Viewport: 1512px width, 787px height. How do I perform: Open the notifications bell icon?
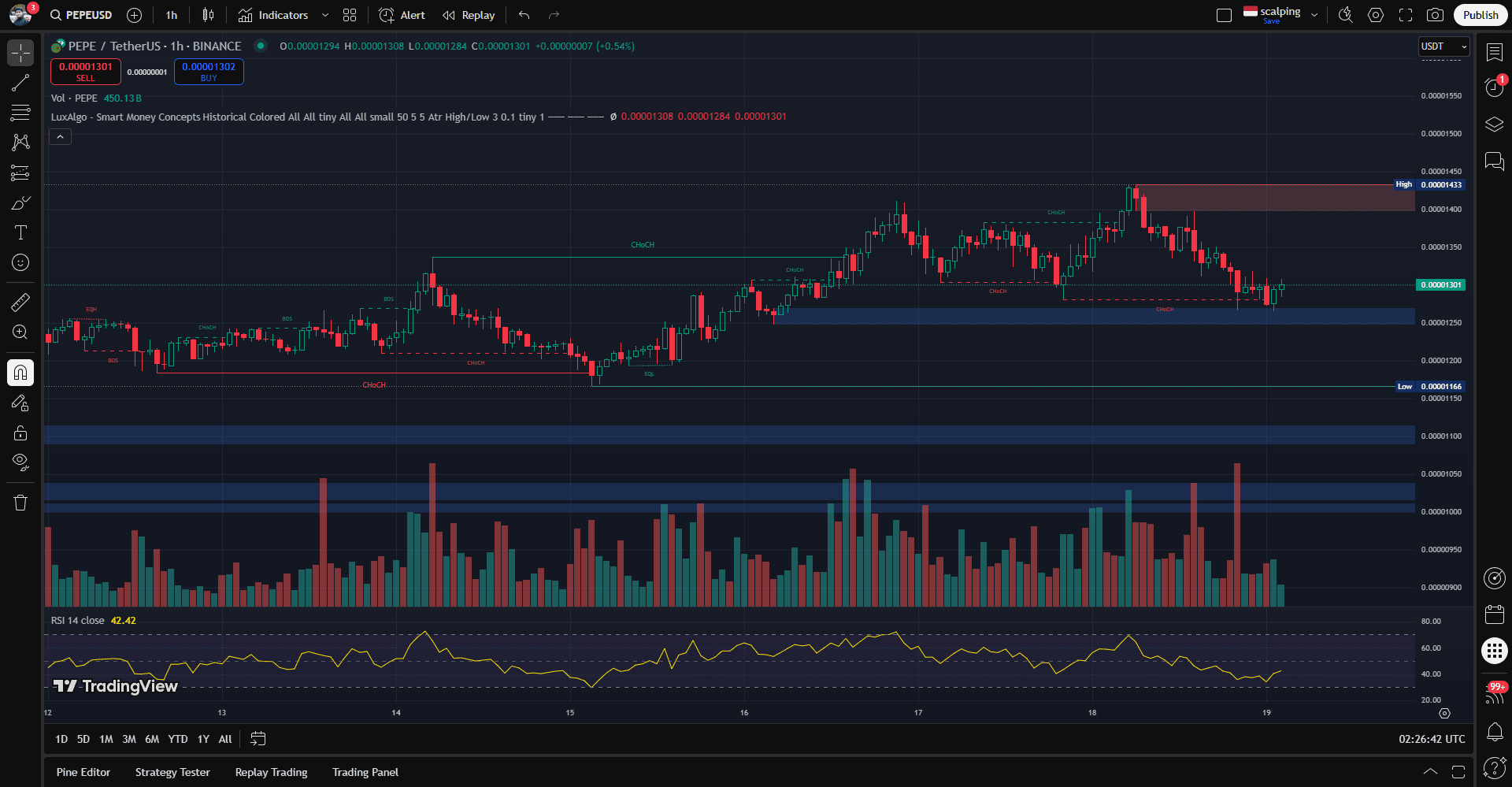(x=1494, y=731)
